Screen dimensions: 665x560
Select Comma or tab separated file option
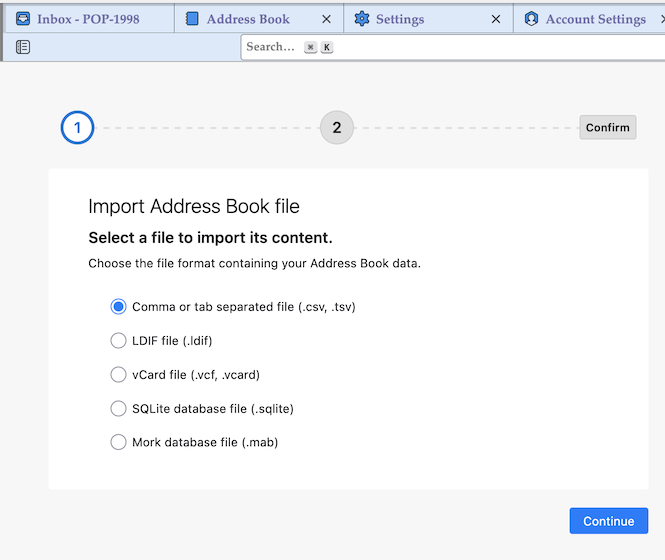click(119, 307)
